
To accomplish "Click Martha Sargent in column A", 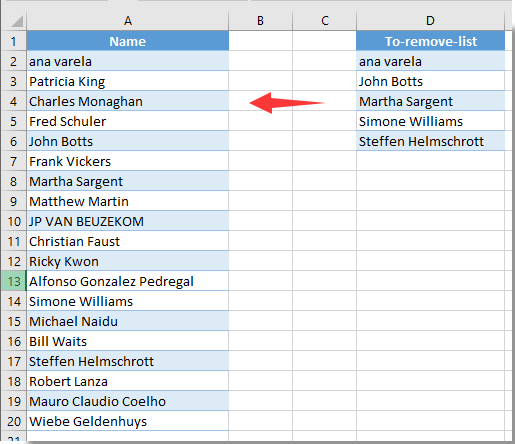I will click(128, 181).
